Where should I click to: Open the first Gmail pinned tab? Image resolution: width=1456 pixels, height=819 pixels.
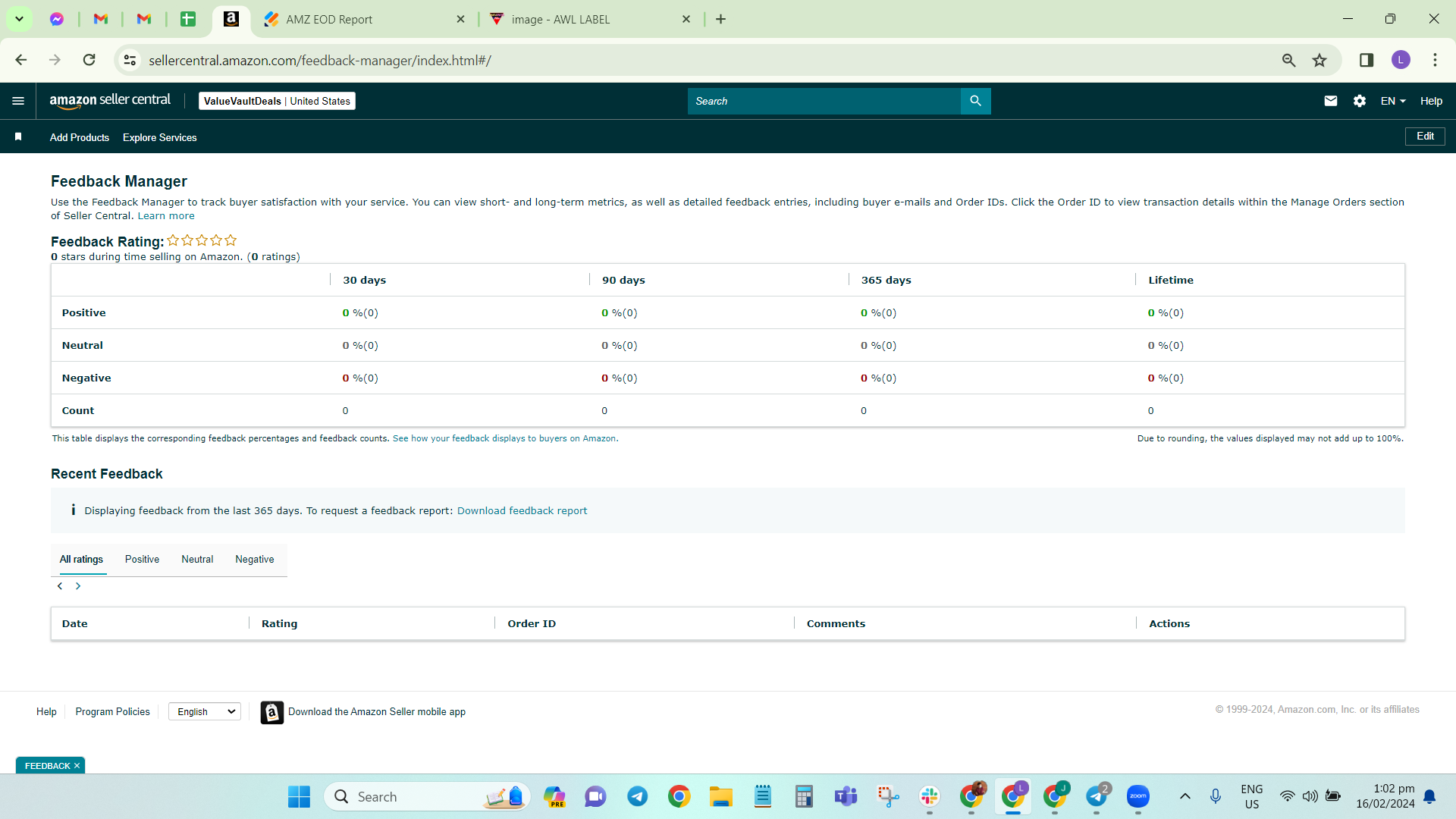[100, 19]
